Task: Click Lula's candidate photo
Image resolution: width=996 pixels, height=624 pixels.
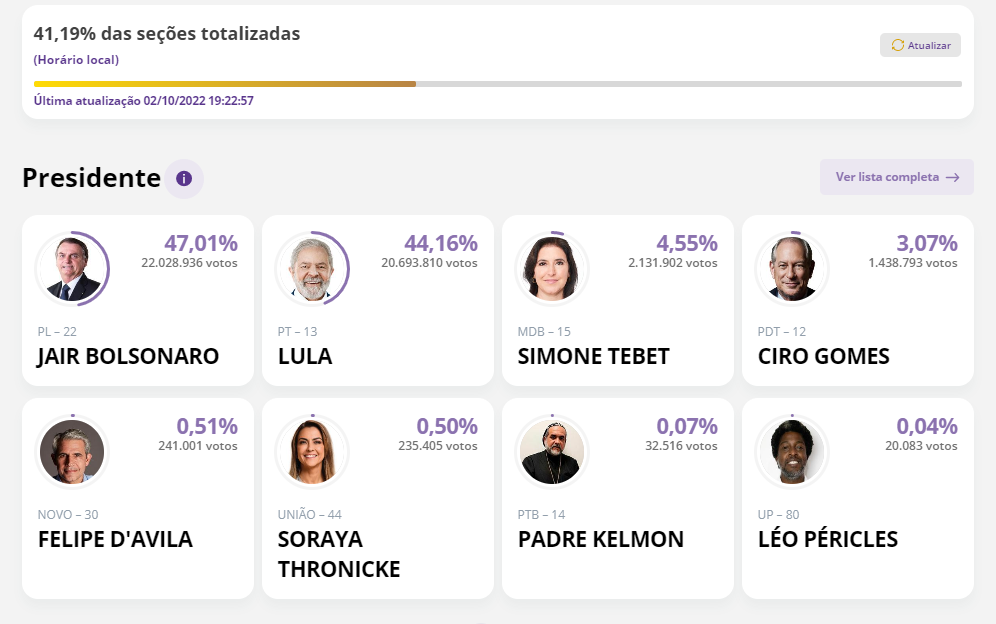Action: [x=312, y=270]
